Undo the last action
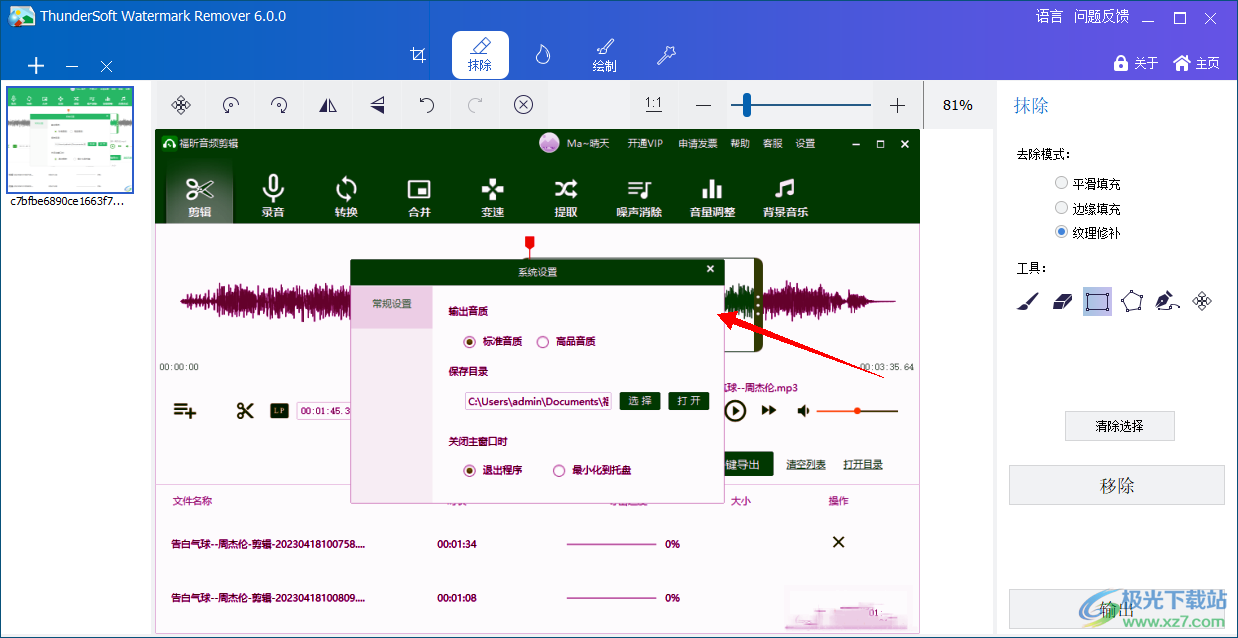This screenshot has width=1238, height=638. pos(426,105)
